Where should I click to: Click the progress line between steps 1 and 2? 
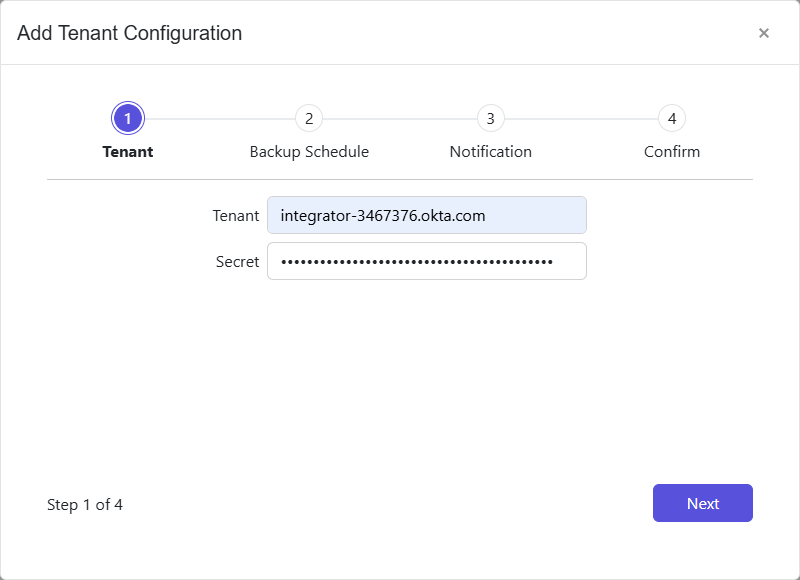tap(218, 117)
